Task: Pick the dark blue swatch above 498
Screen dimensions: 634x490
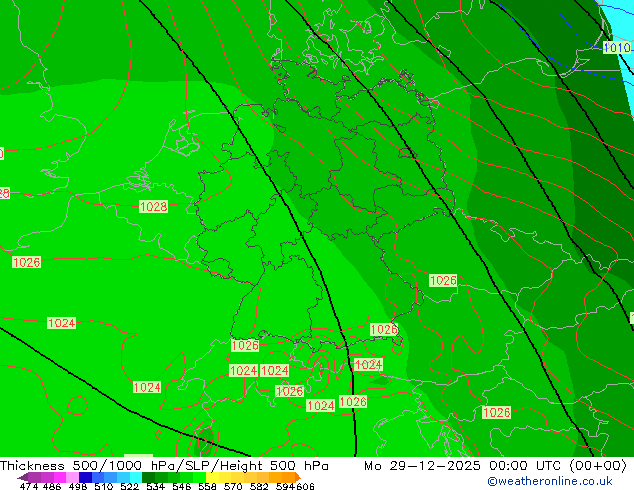Action: click(85, 477)
